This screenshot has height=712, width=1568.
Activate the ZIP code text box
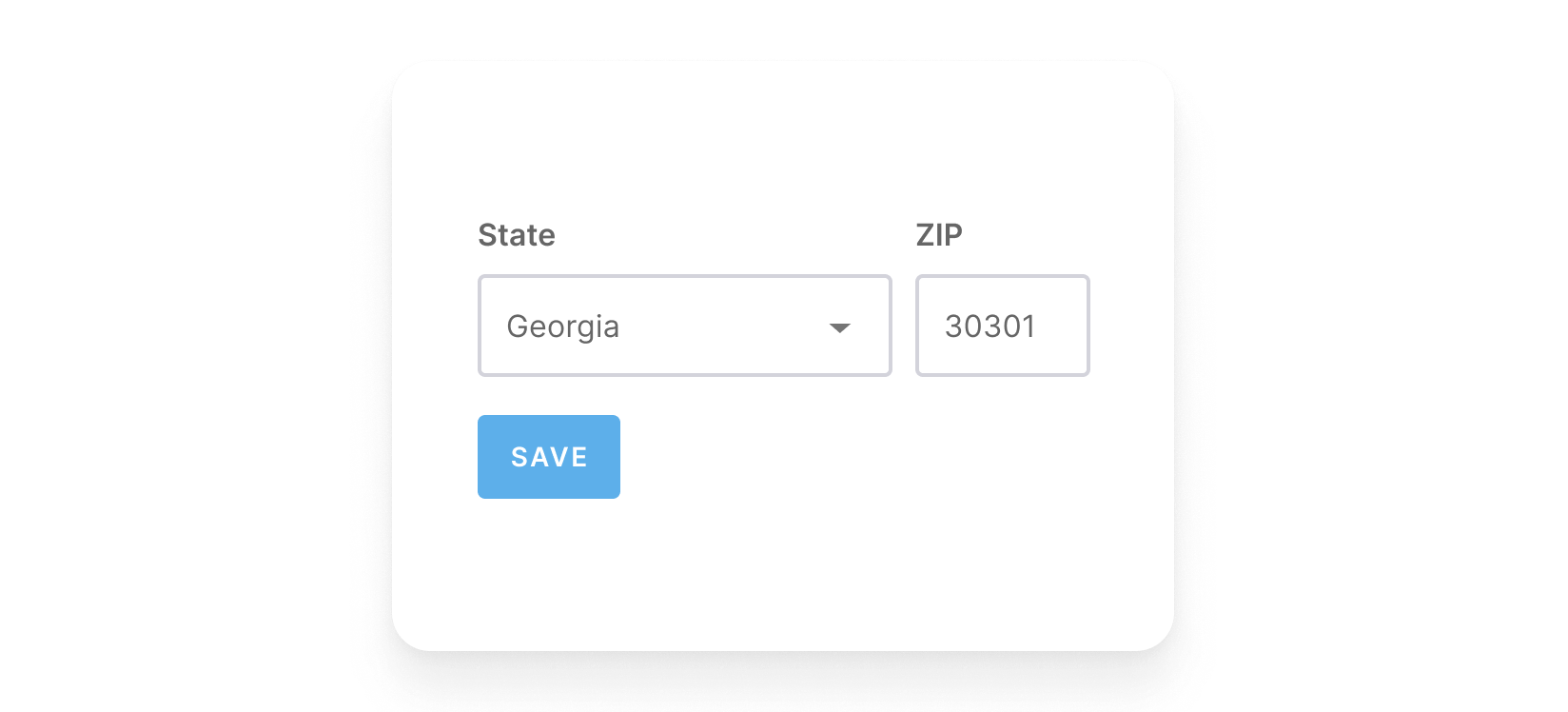click(x=1002, y=326)
